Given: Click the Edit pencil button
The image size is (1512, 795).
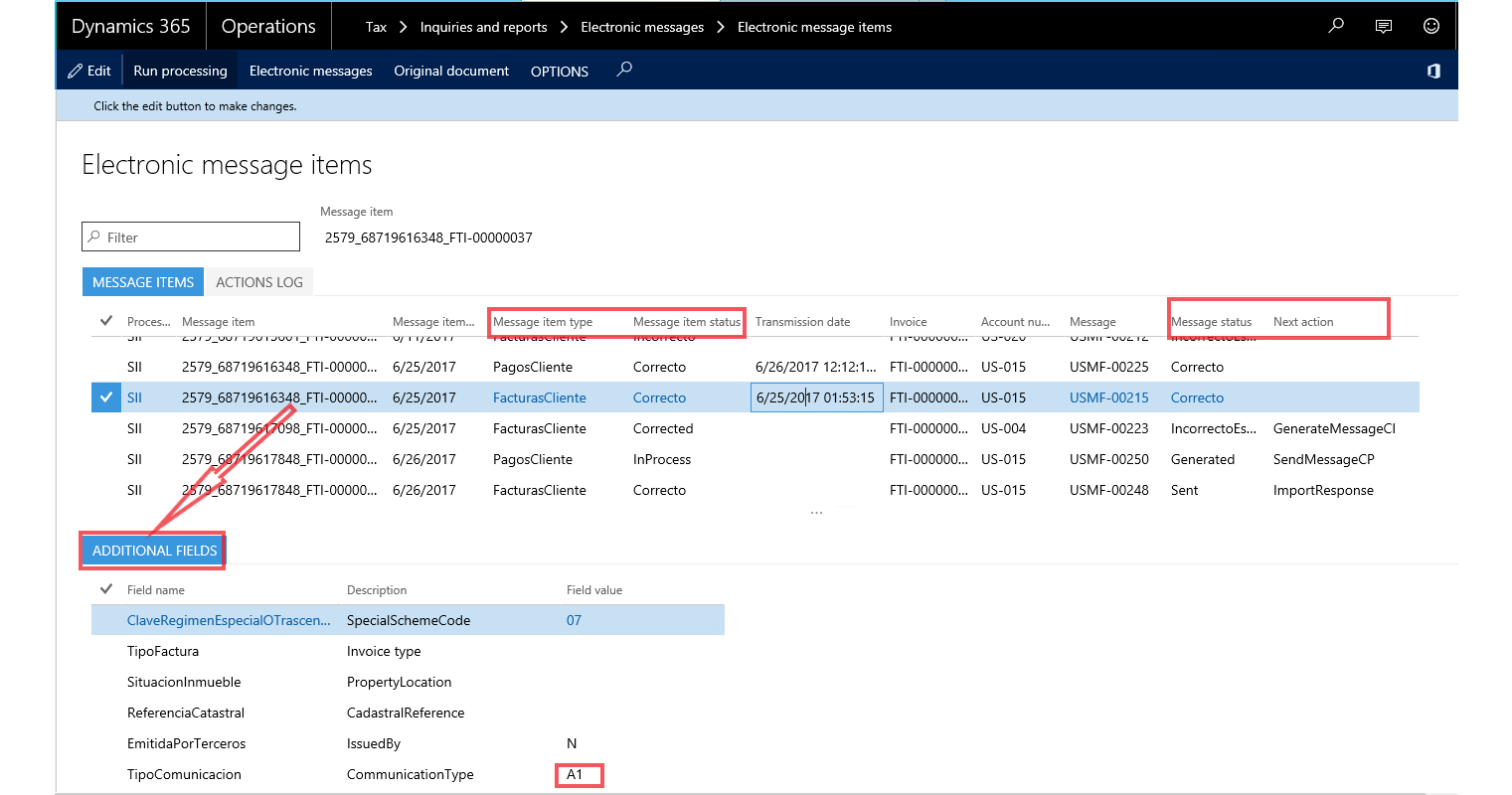Looking at the screenshot, I should tap(89, 71).
